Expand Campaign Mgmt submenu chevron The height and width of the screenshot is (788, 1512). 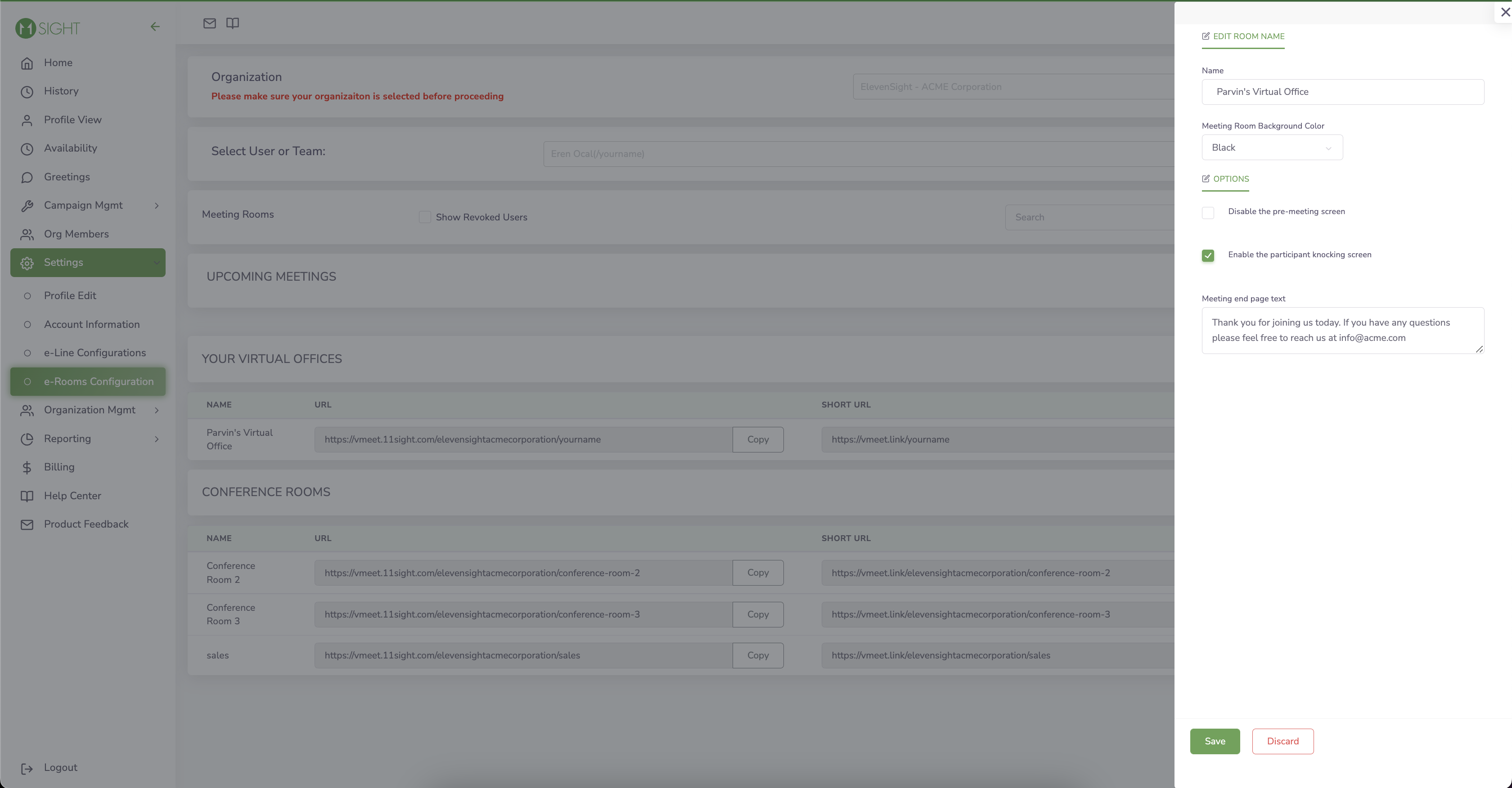157,206
